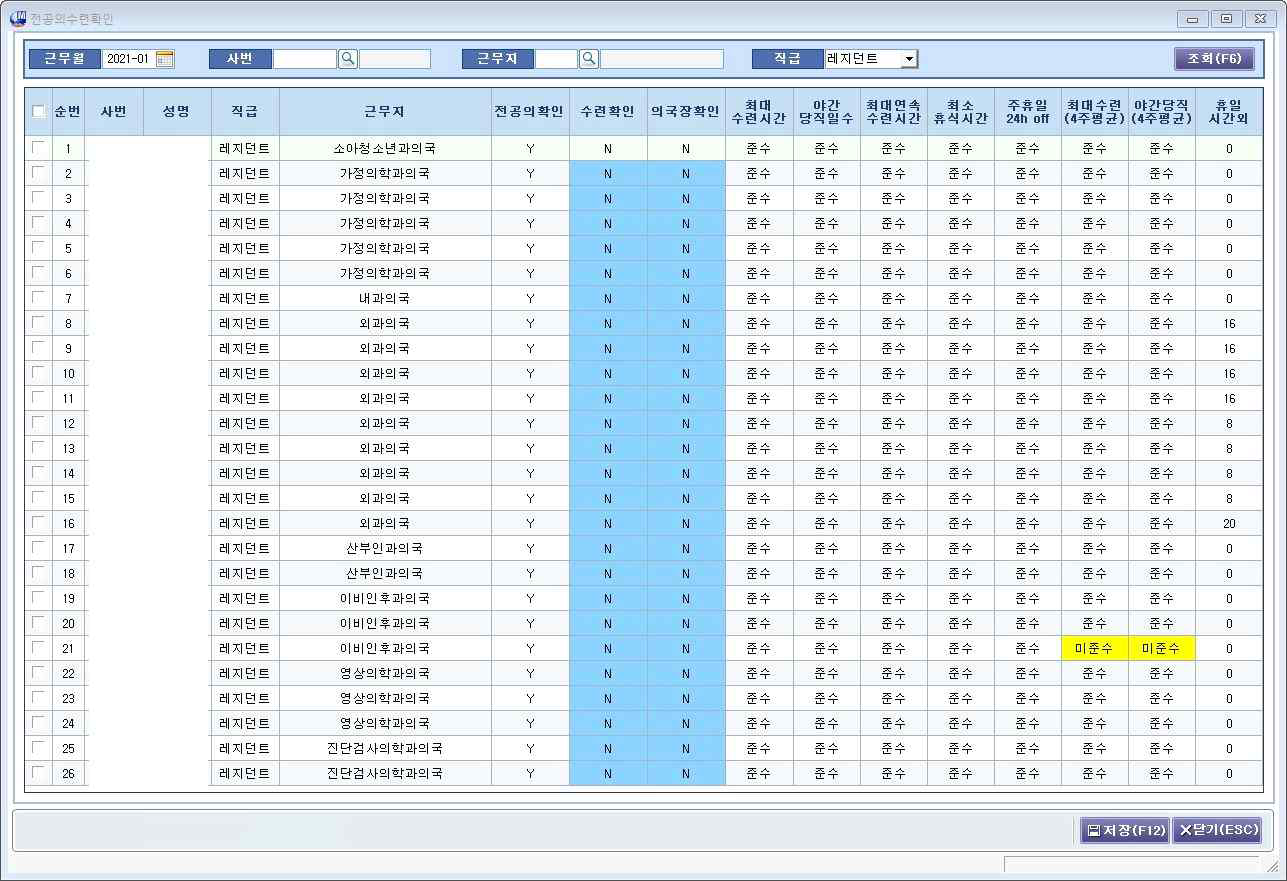Click the 순번 column header
The width and height of the screenshot is (1287, 881).
69,111
